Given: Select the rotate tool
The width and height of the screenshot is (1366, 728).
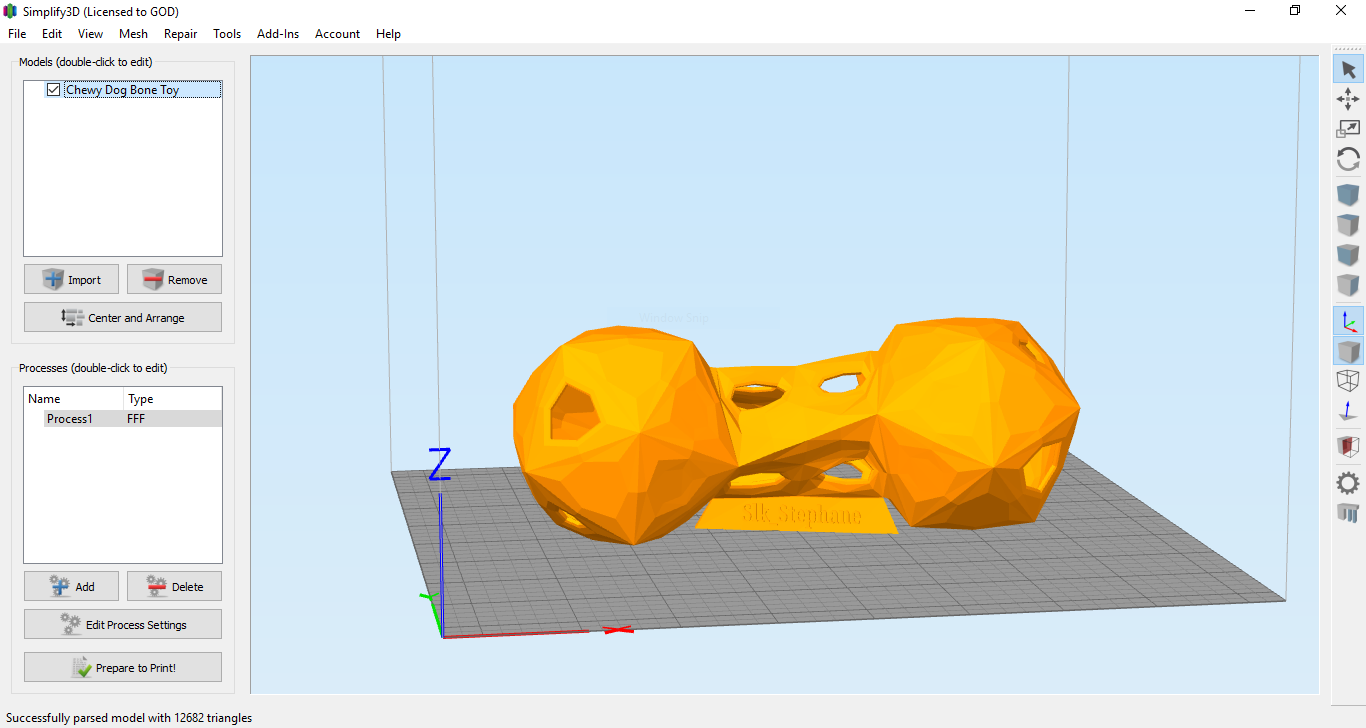Looking at the screenshot, I should [1348, 159].
